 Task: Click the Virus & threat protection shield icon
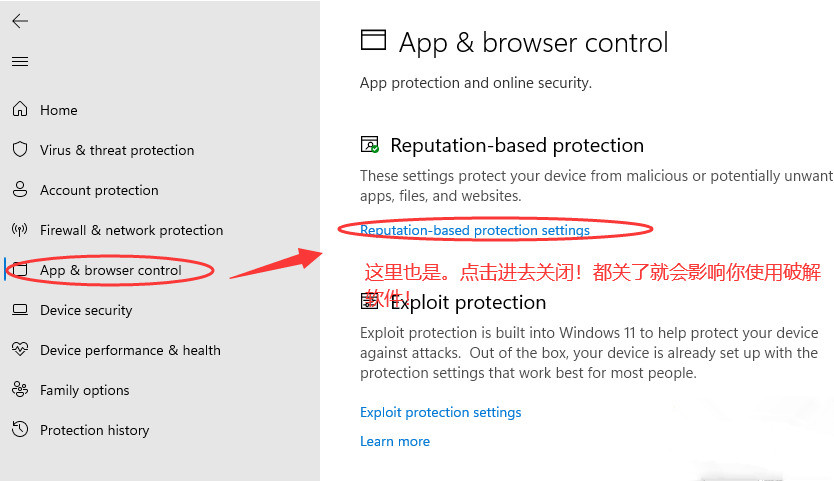20,150
